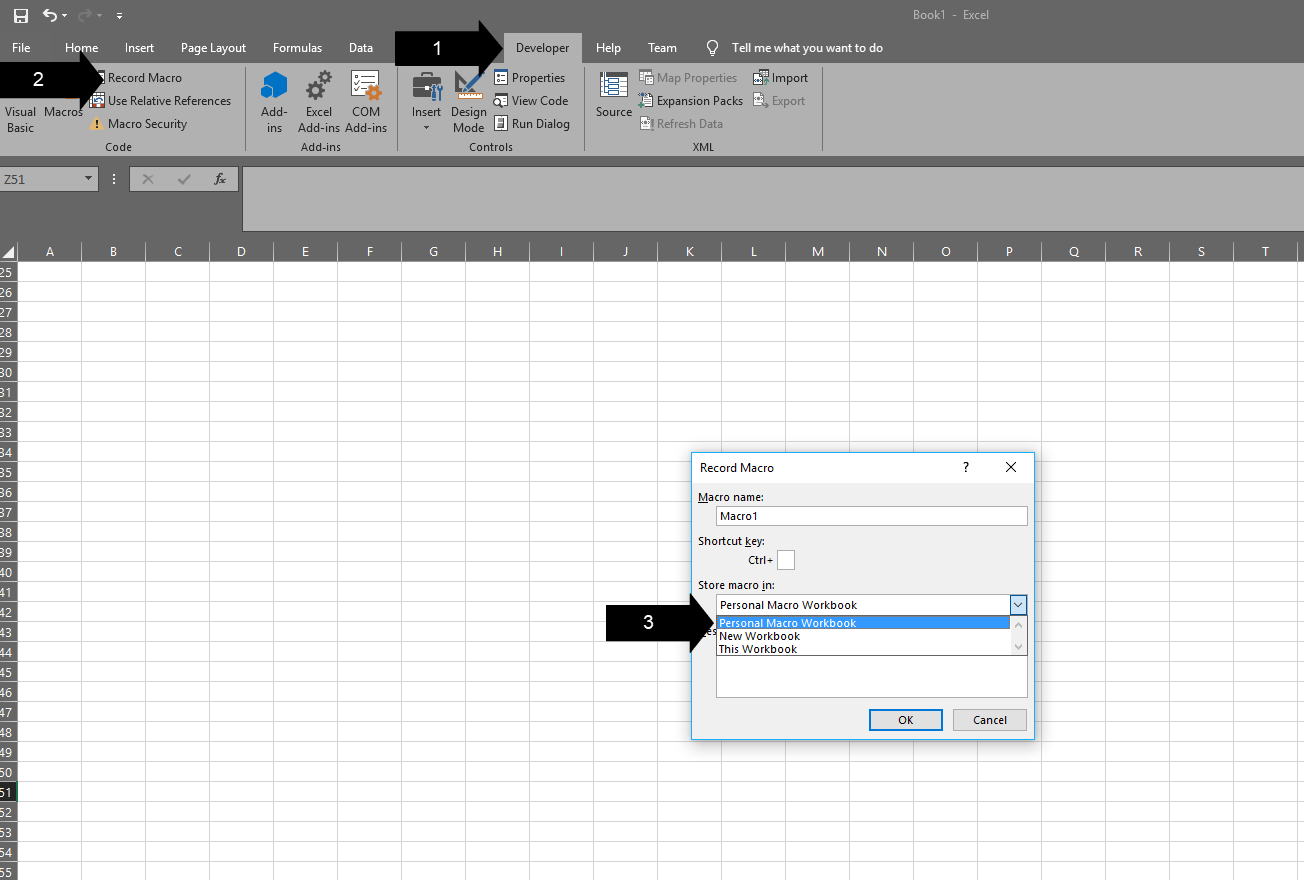
Task: Click the Import XML icon
Action: pyautogui.click(x=781, y=77)
